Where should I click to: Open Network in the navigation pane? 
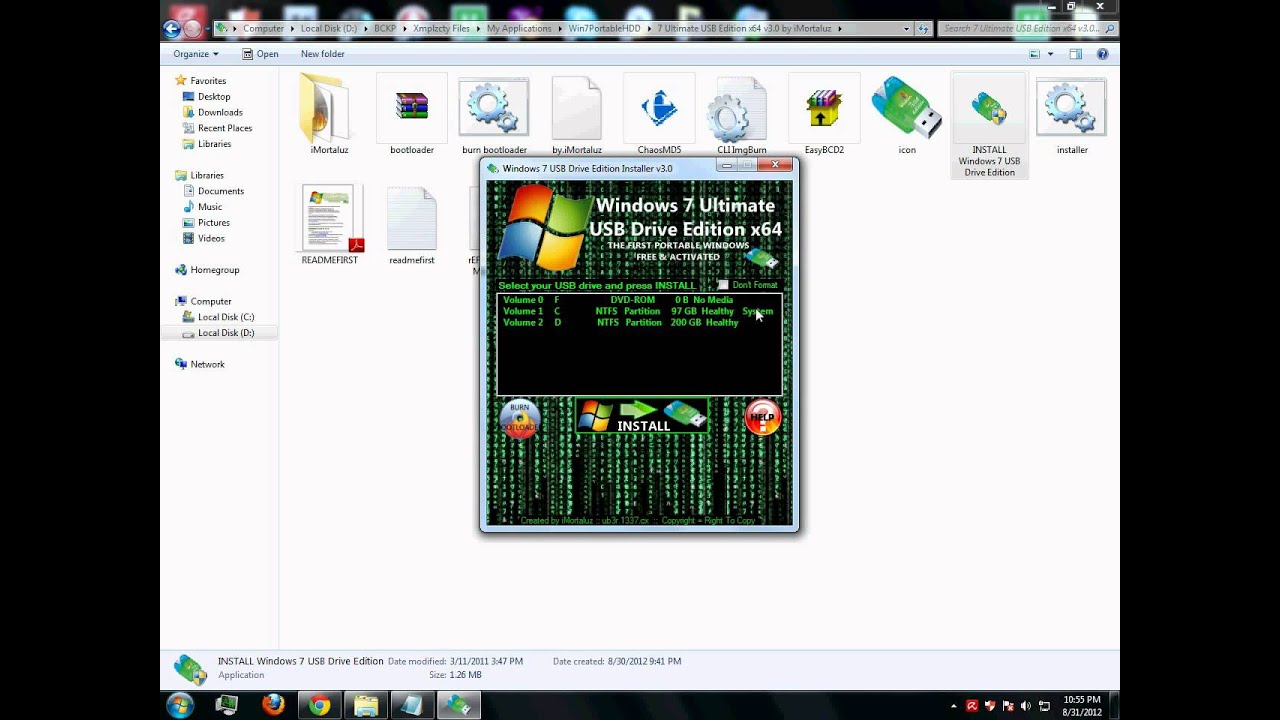click(207, 365)
